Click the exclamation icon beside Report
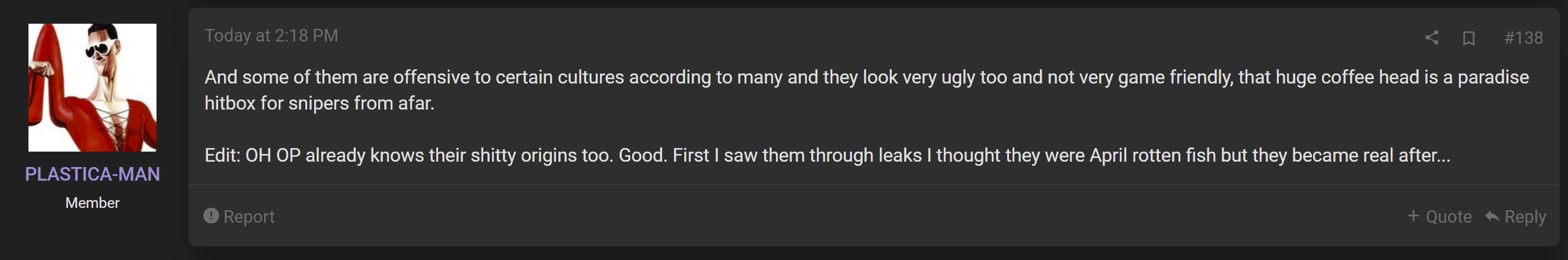 pyautogui.click(x=211, y=216)
